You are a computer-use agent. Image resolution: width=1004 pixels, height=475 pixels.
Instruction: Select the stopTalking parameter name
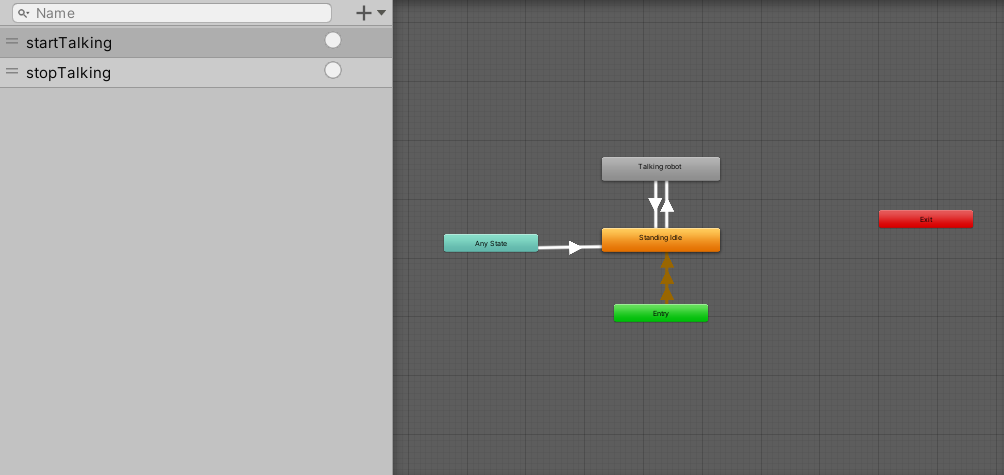point(68,73)
